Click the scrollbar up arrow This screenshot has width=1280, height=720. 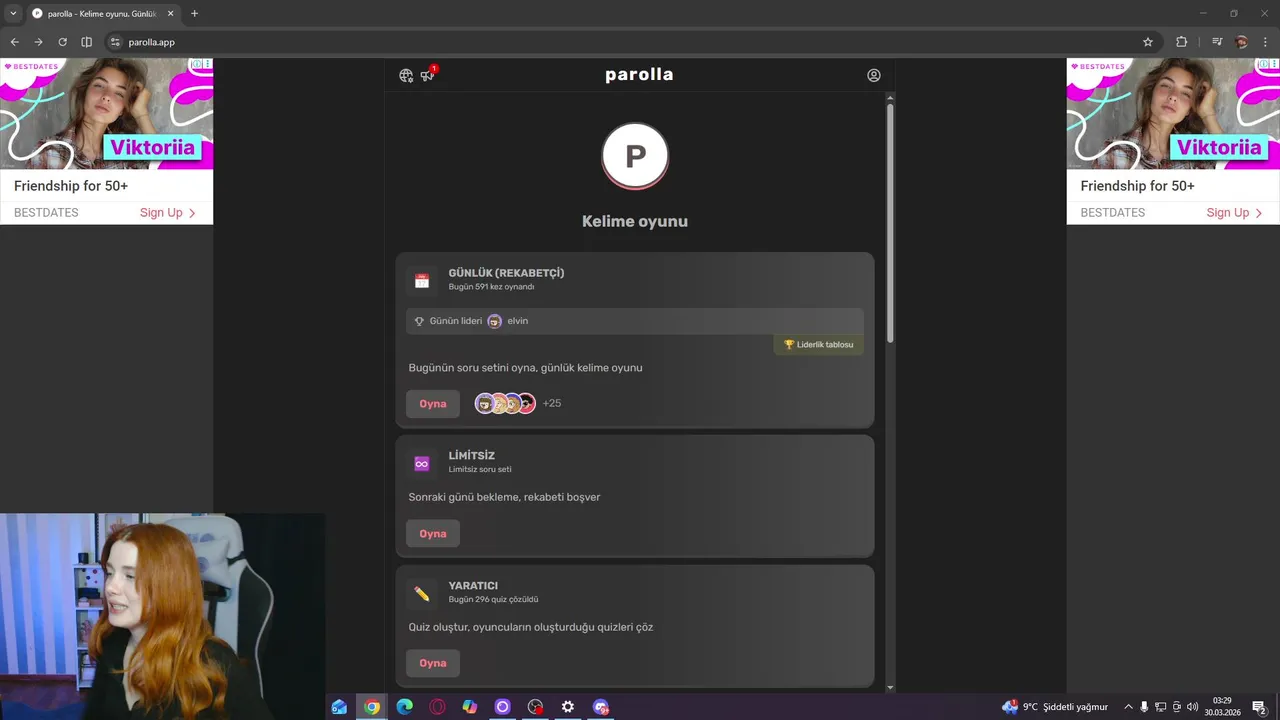[890, 97]
